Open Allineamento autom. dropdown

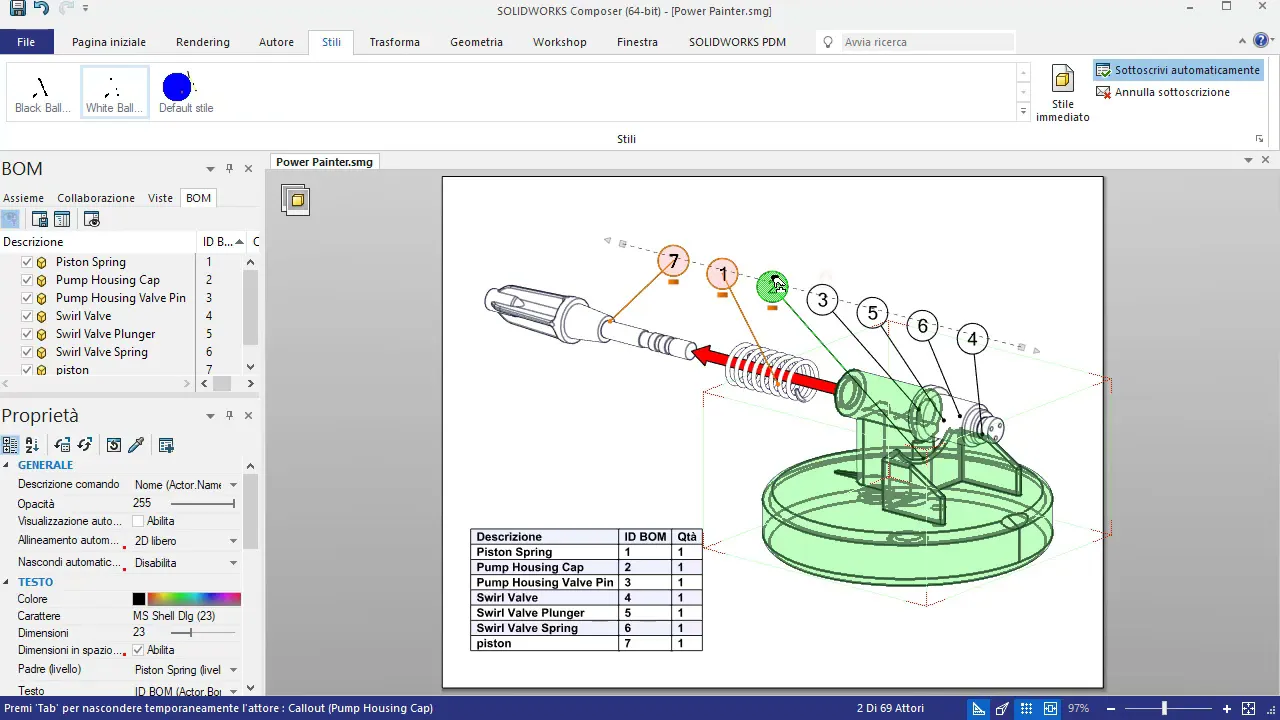pyautogui.click(x=233, y=541)
